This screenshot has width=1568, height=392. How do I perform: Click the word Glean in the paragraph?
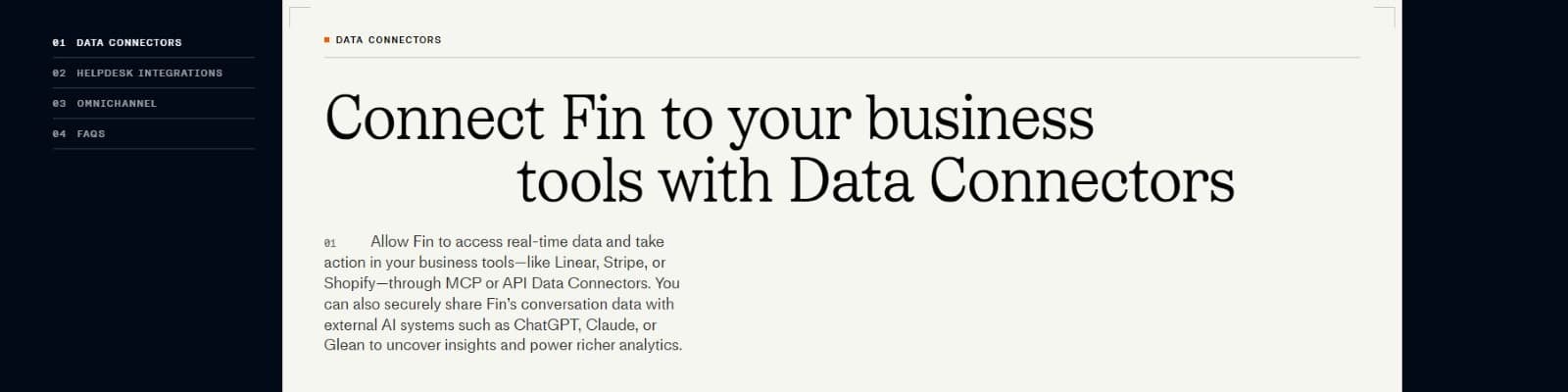point(344,345)
